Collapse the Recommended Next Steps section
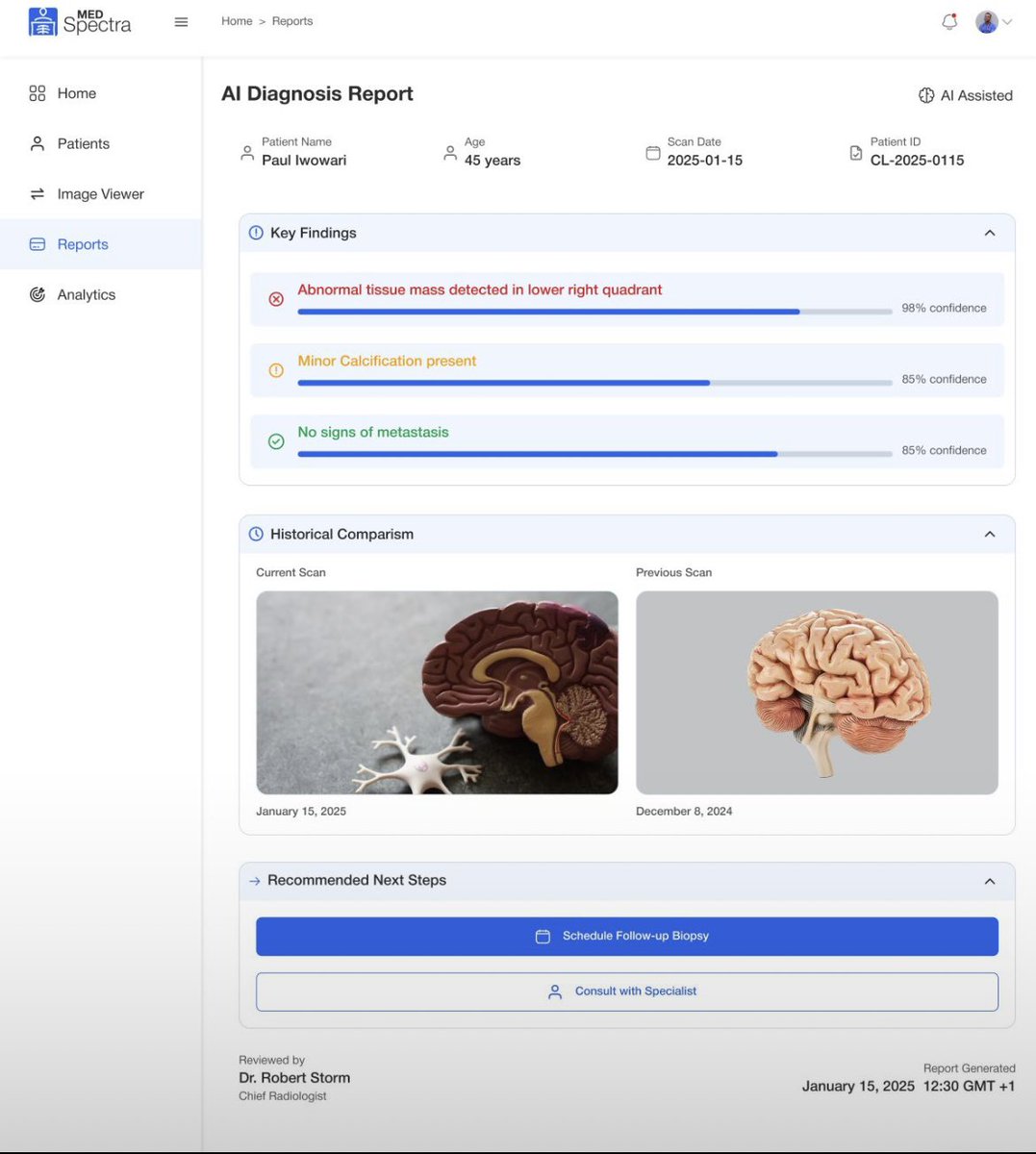Viewport: 1036px width, 1154px height. (x=990, y=880)
